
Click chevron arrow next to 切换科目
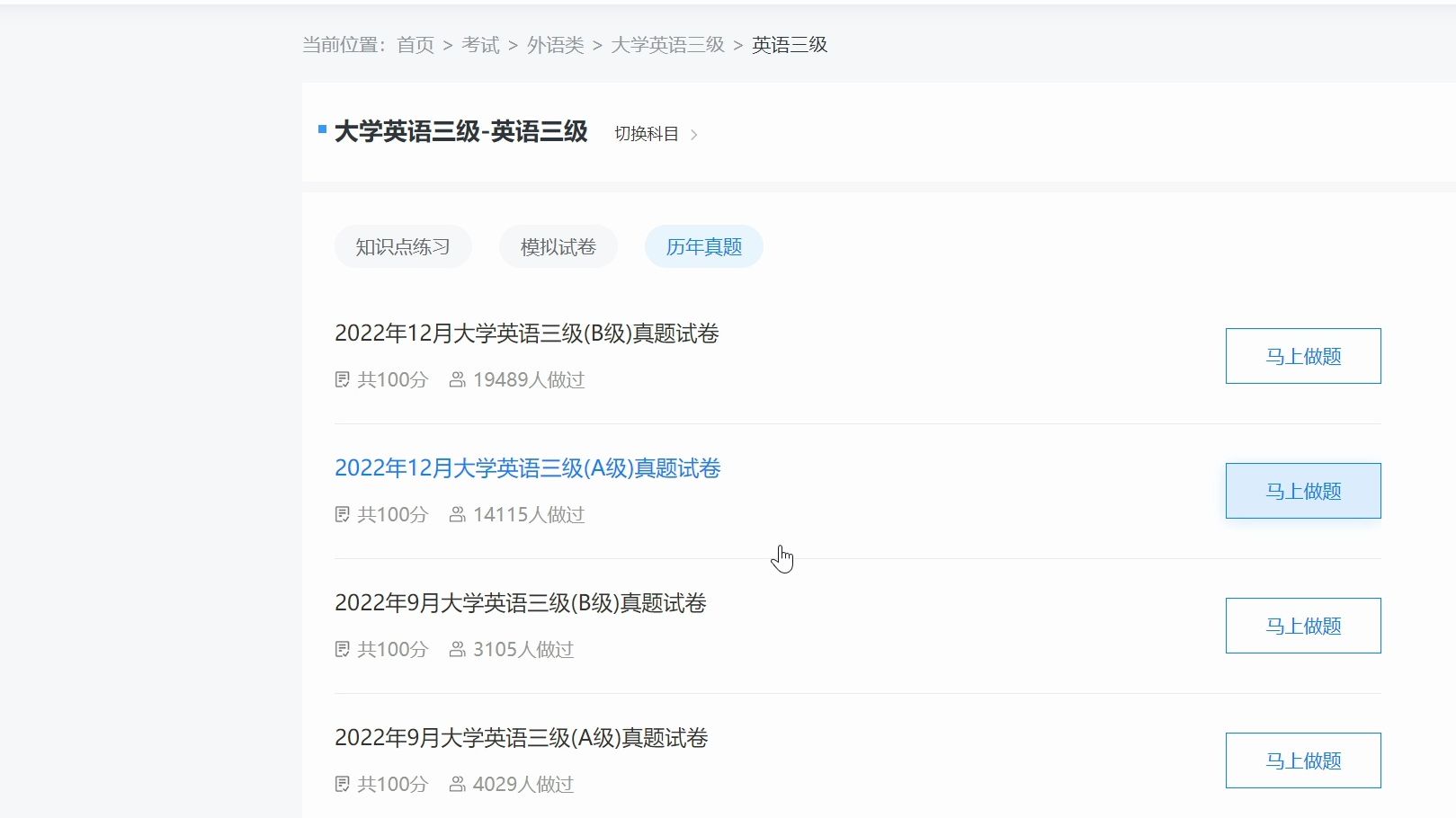(x=693, y=135)
